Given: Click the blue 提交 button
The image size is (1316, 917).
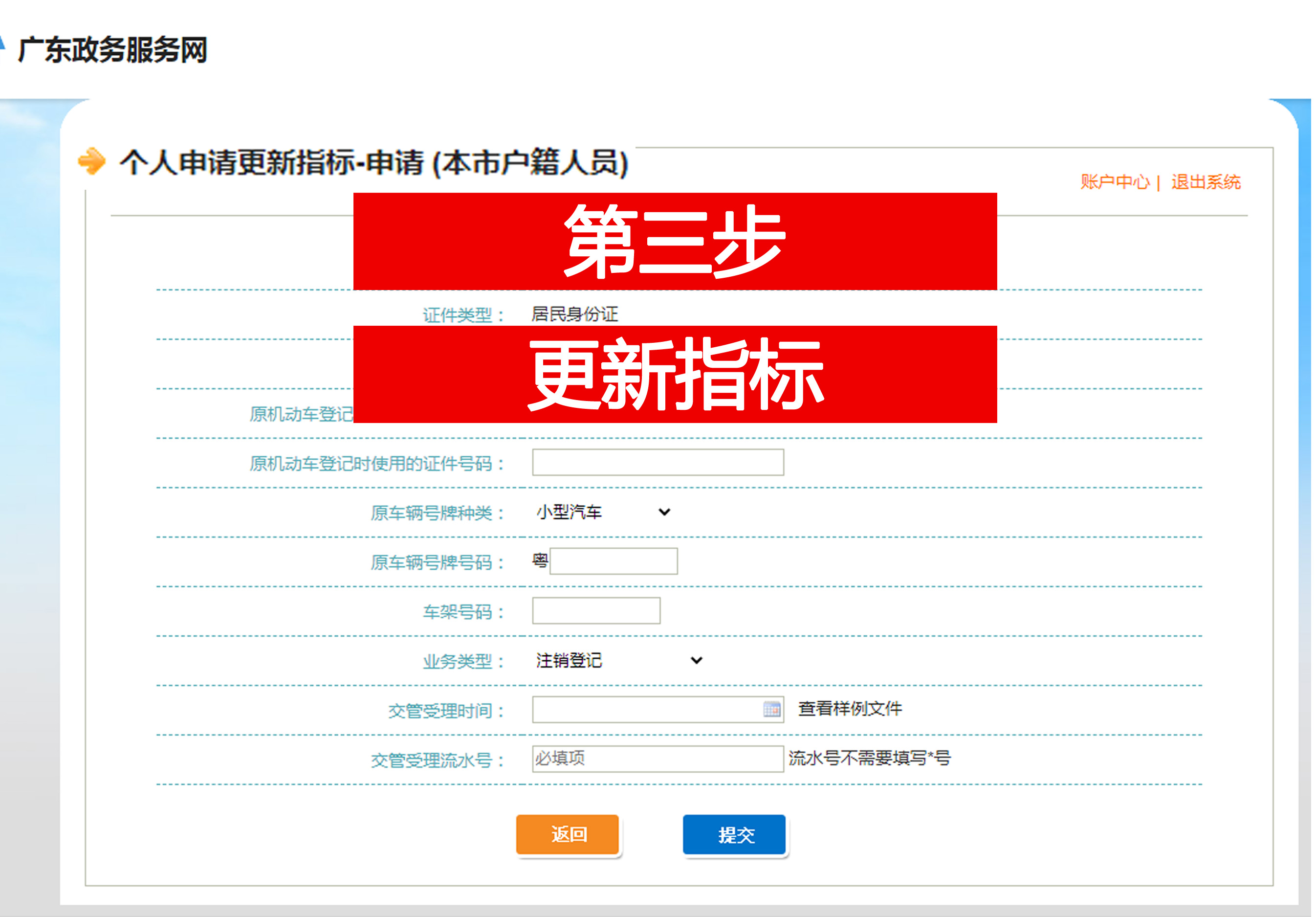Looking at the screenshot, I should [734, 834].
